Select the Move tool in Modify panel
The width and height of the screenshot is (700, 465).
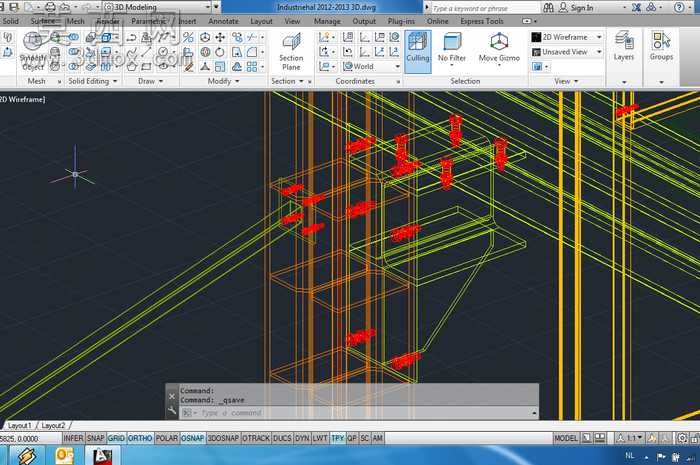click(220, 37)
